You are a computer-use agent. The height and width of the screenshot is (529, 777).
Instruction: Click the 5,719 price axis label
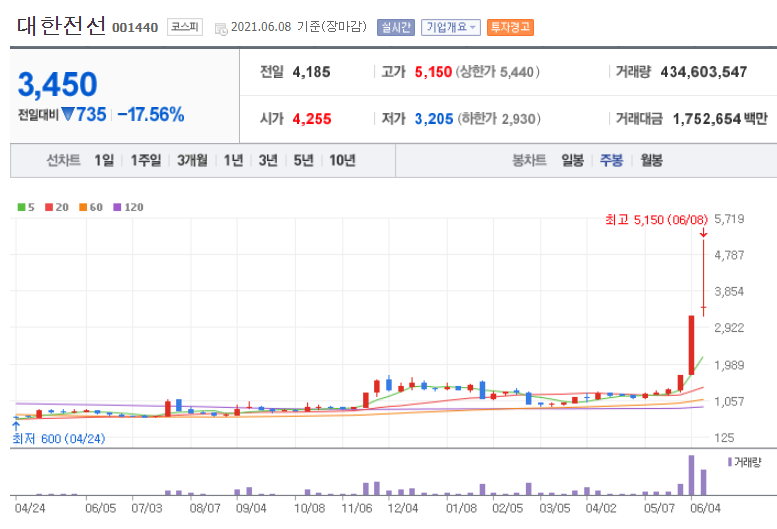point(729,219)
